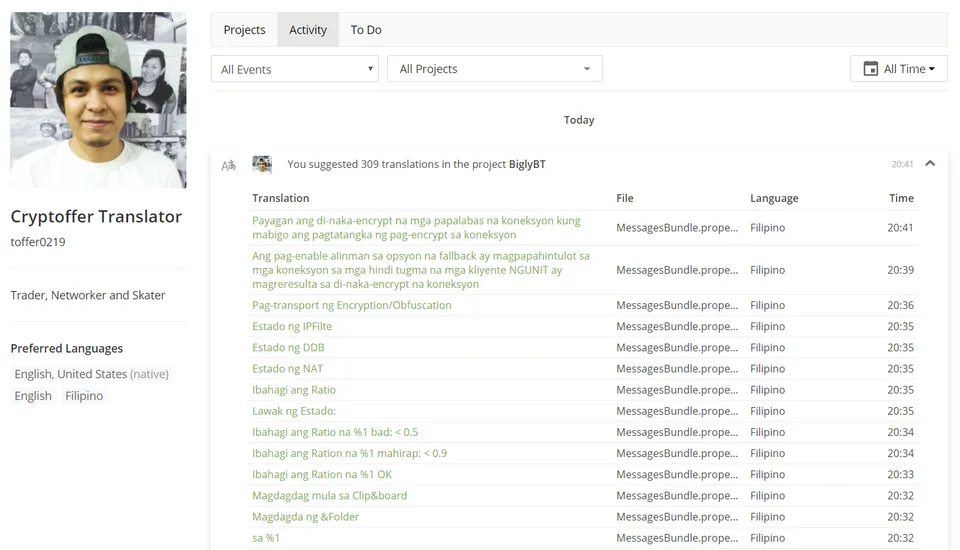Screen dimensions: 960x550
Task: Click the Language column header
Action: tap(774, 198)
